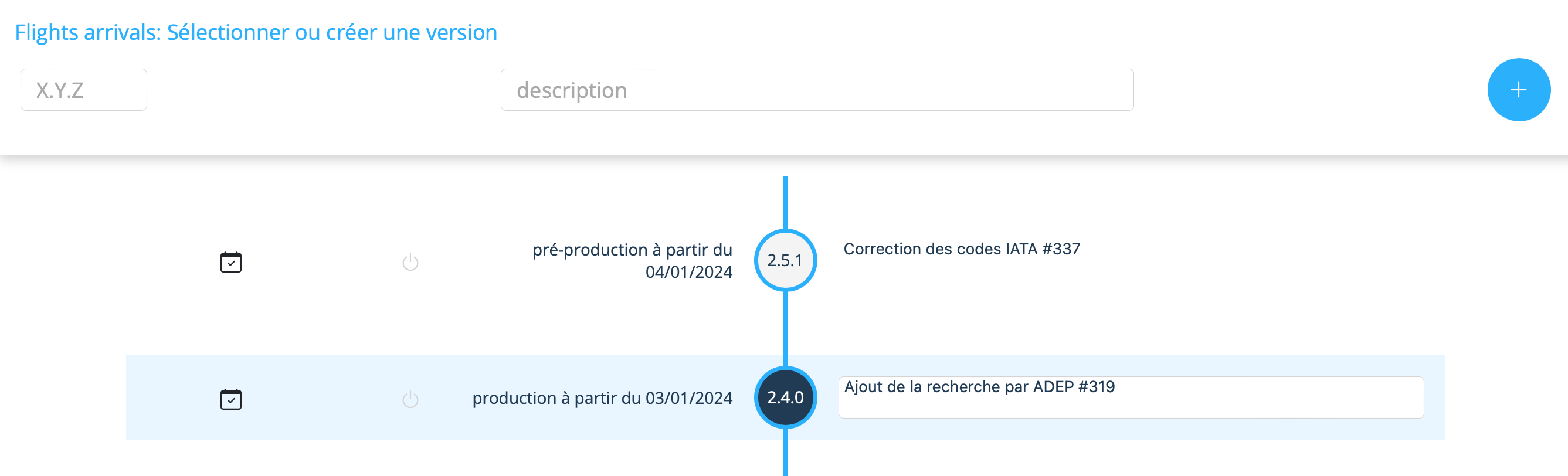Click the timeline line below the 2.4.0 circle

[x=785, y=454]
